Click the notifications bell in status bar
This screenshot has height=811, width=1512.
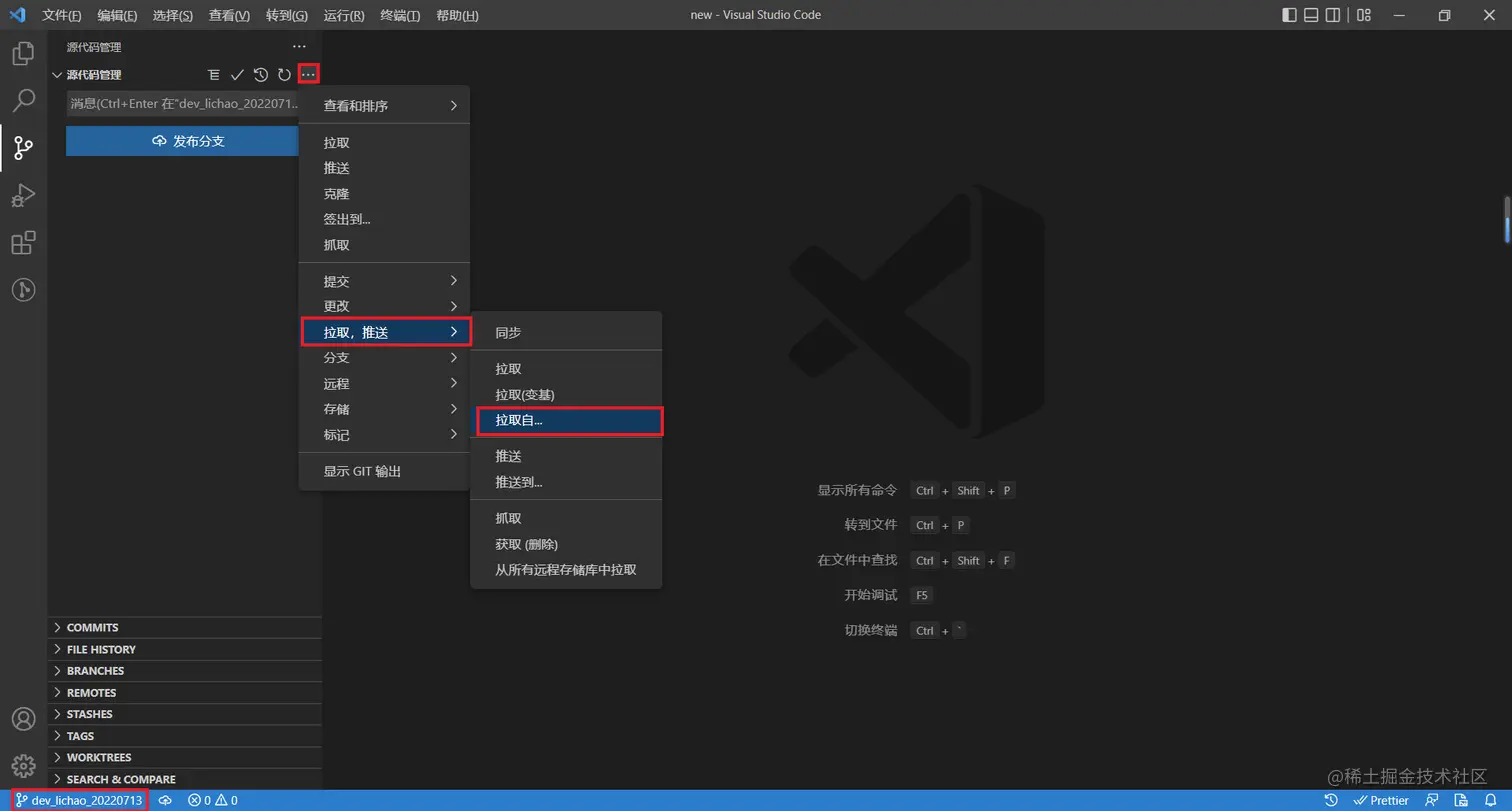click(1489, 800)
